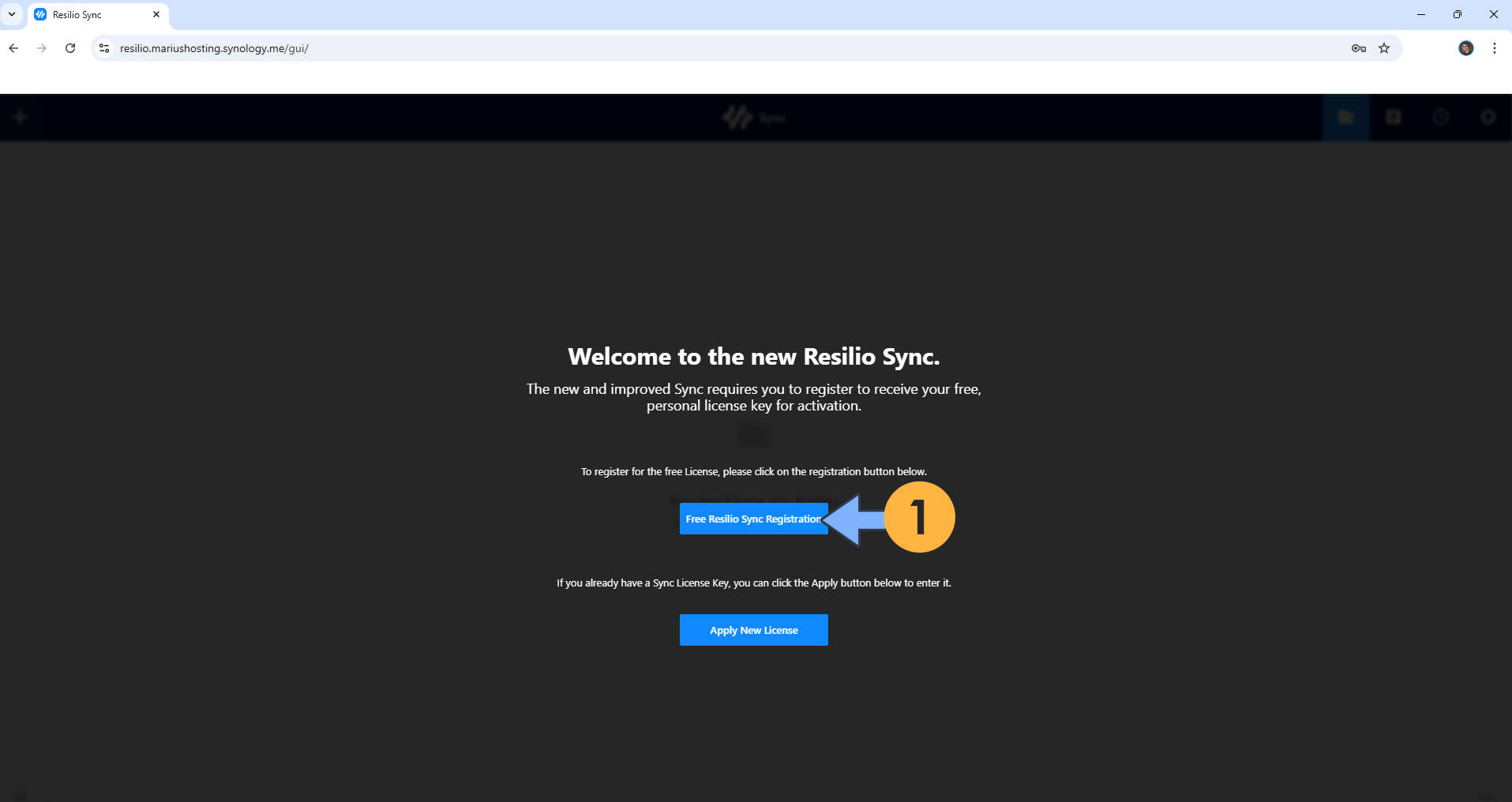Screen dimensions: 1512x802
Task: Minimize the Chrome window
Action: (x=1421, y=14)
